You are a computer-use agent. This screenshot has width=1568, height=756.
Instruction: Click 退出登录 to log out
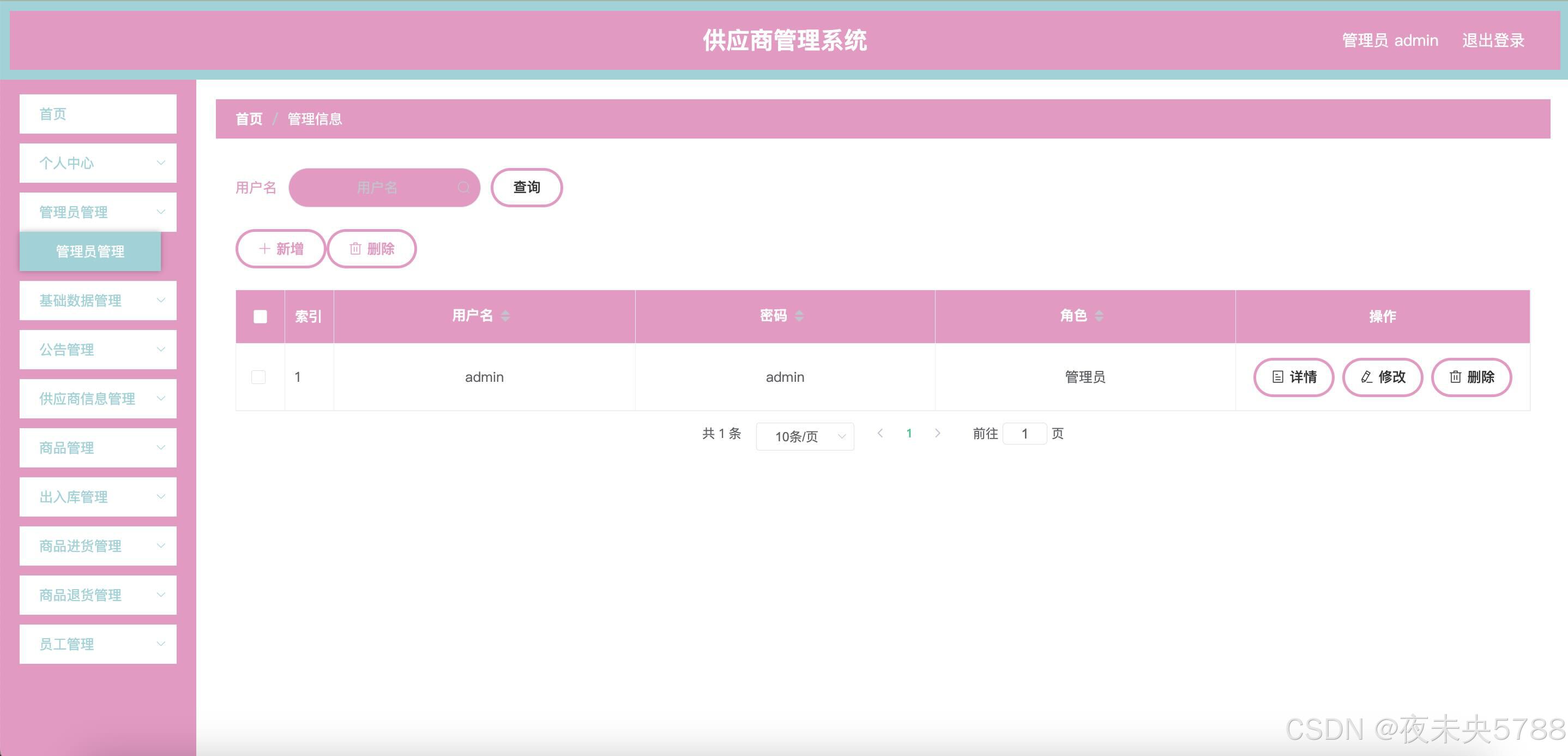pyautogui.click(x=1493, y=41)
